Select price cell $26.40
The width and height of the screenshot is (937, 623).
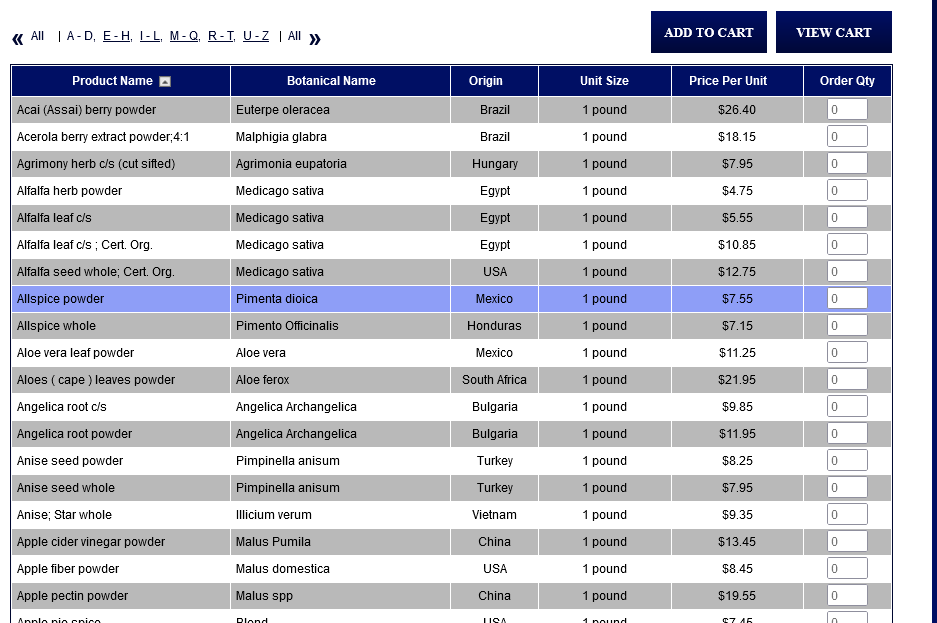point(737,110)
